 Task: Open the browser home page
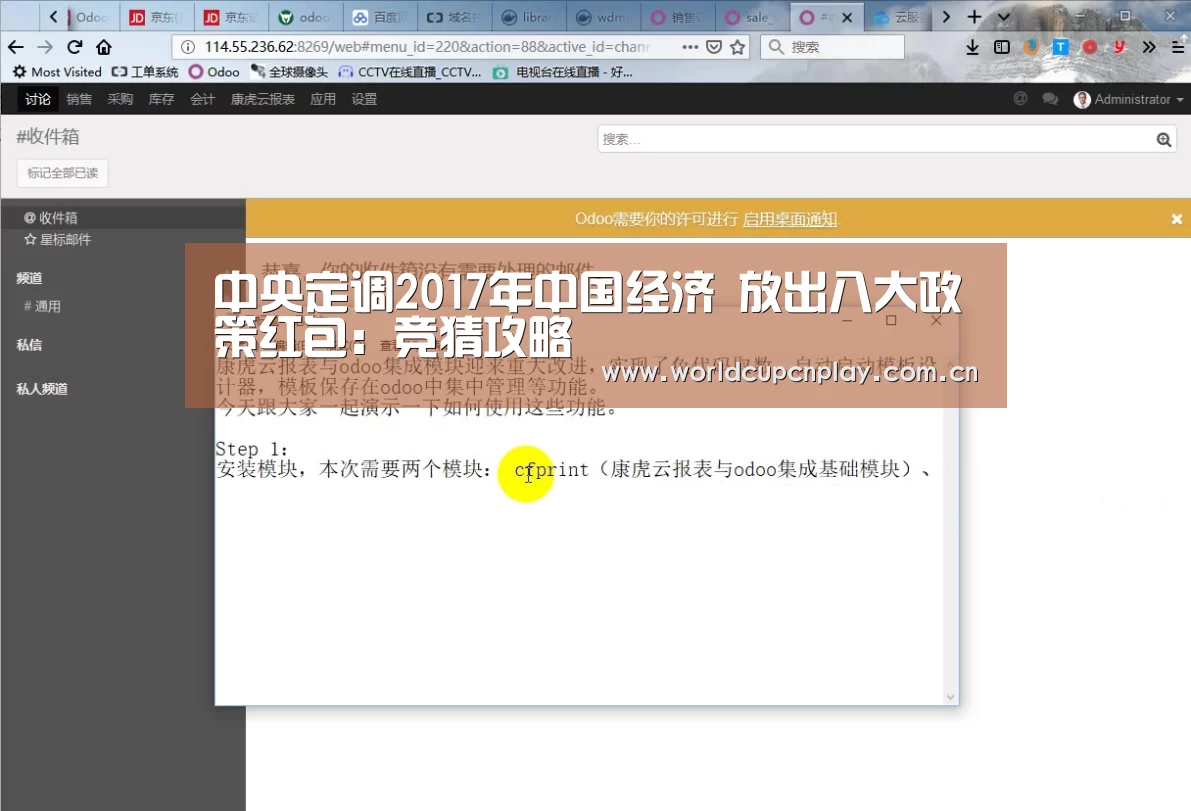click(104, 47)
